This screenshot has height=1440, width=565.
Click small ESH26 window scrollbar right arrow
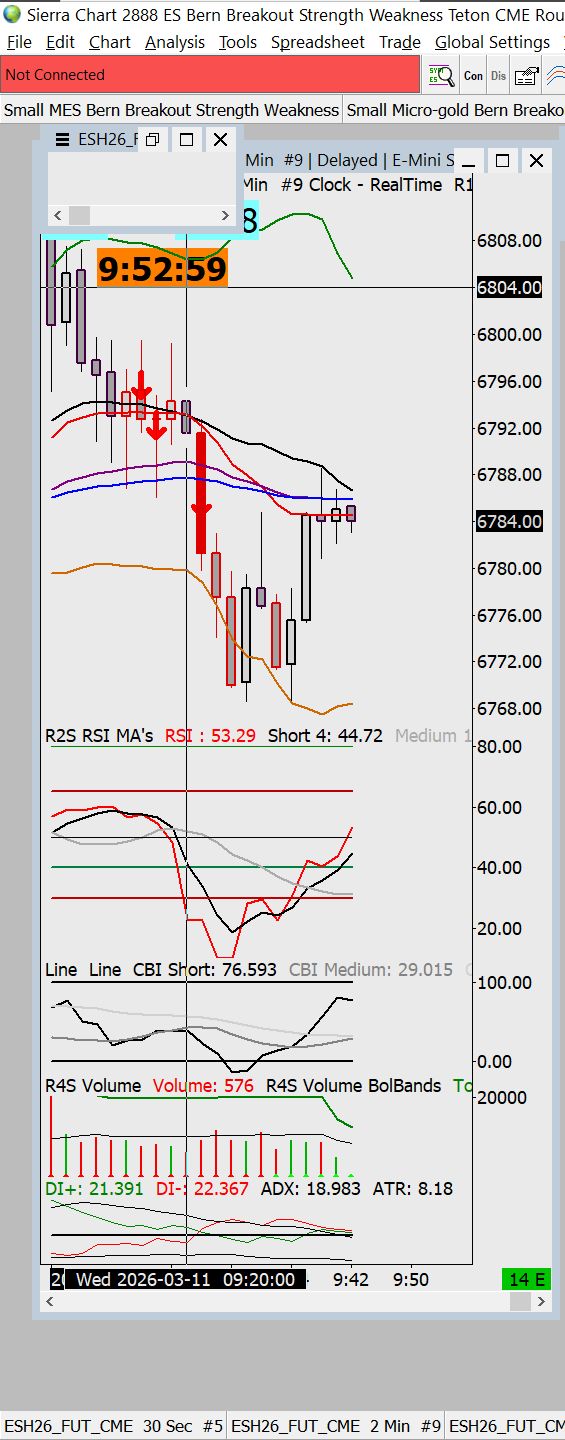(x=225, y=215)
